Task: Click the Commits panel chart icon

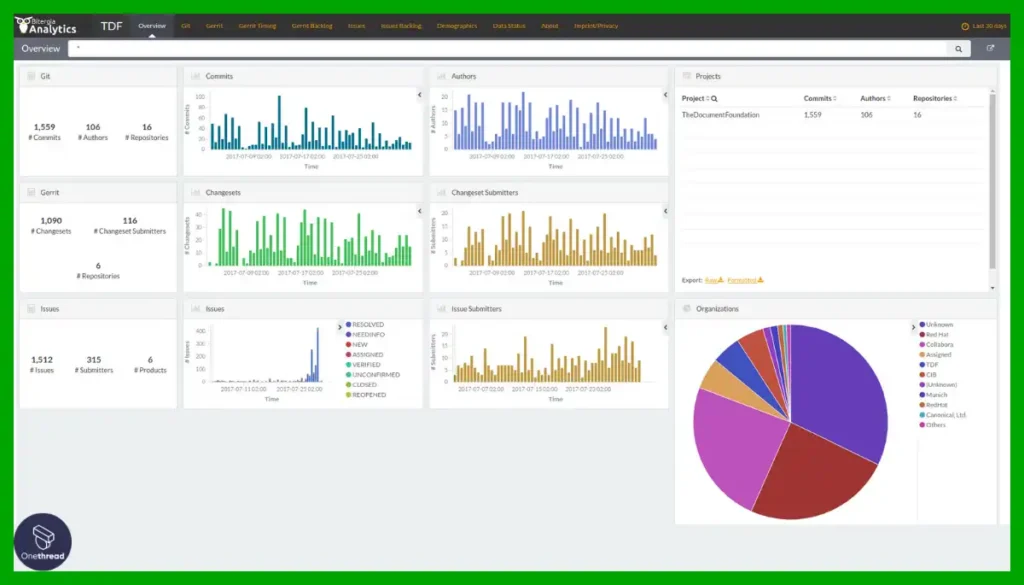Action: [x=195, y=76]
